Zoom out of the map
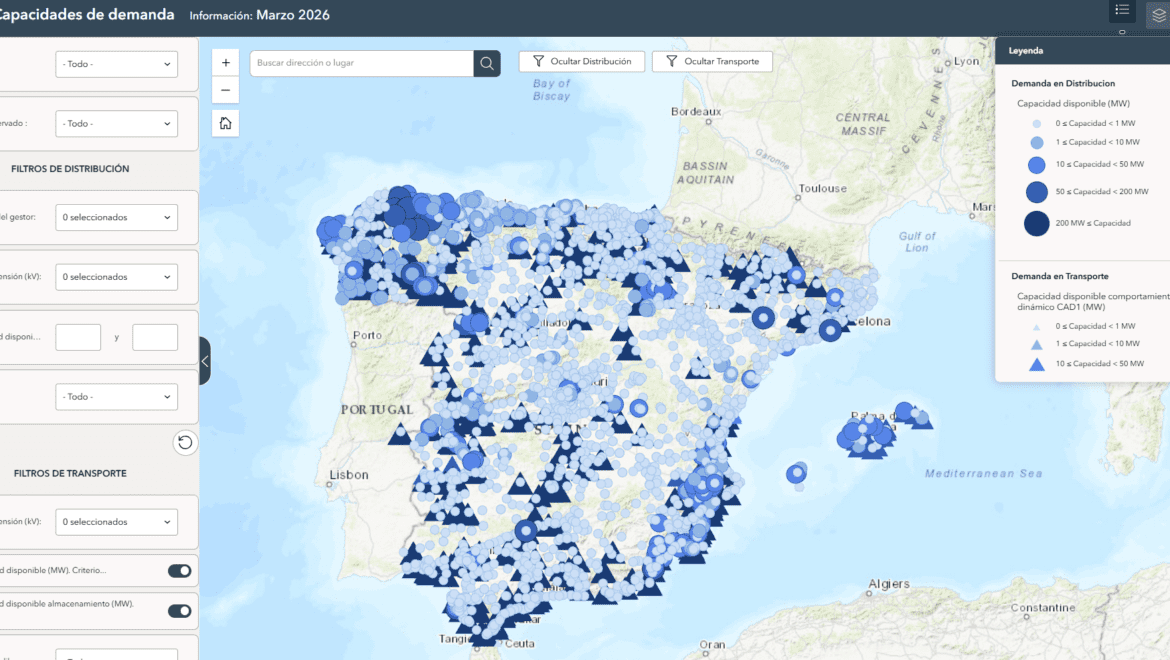This screenshot has height=660, width=1170. [x=225, y=90]
